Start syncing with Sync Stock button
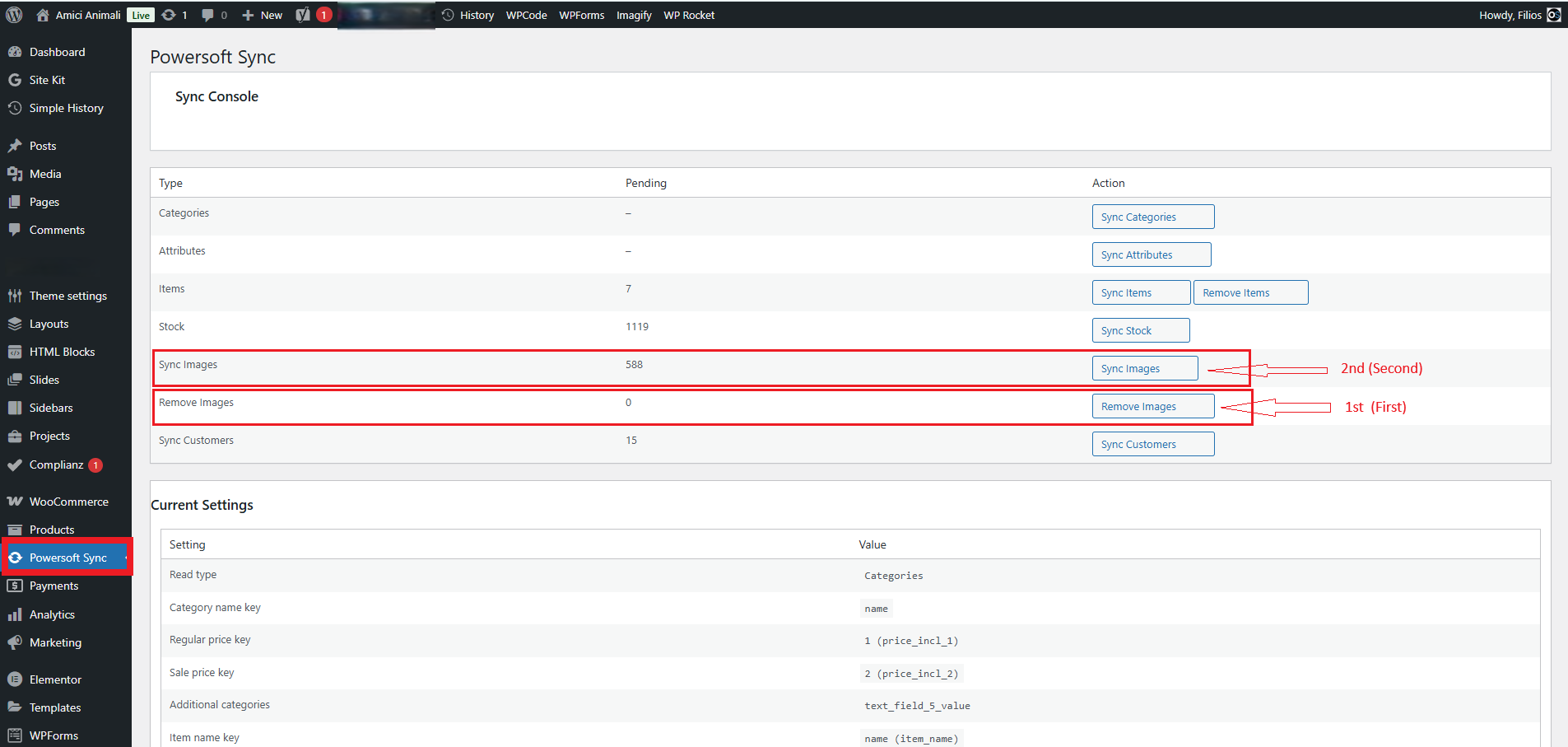The image size is (1568, 747). (x=1140, y=330)
